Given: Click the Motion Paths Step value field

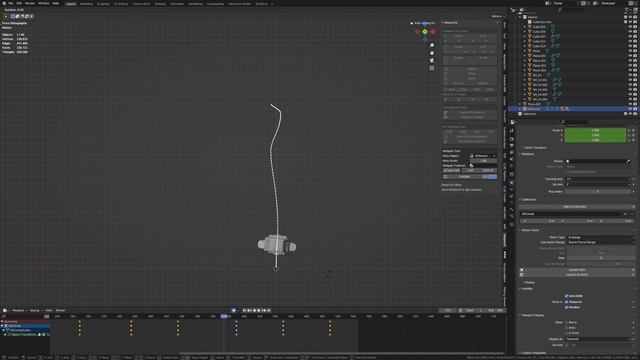Looking at the screenshot, I should click(x=601, y=258).
